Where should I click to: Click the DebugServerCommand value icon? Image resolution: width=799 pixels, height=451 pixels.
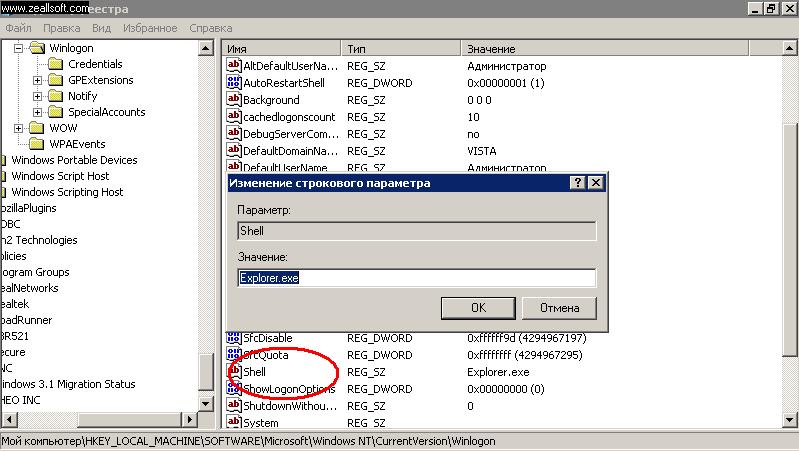[x=234, y=134]
